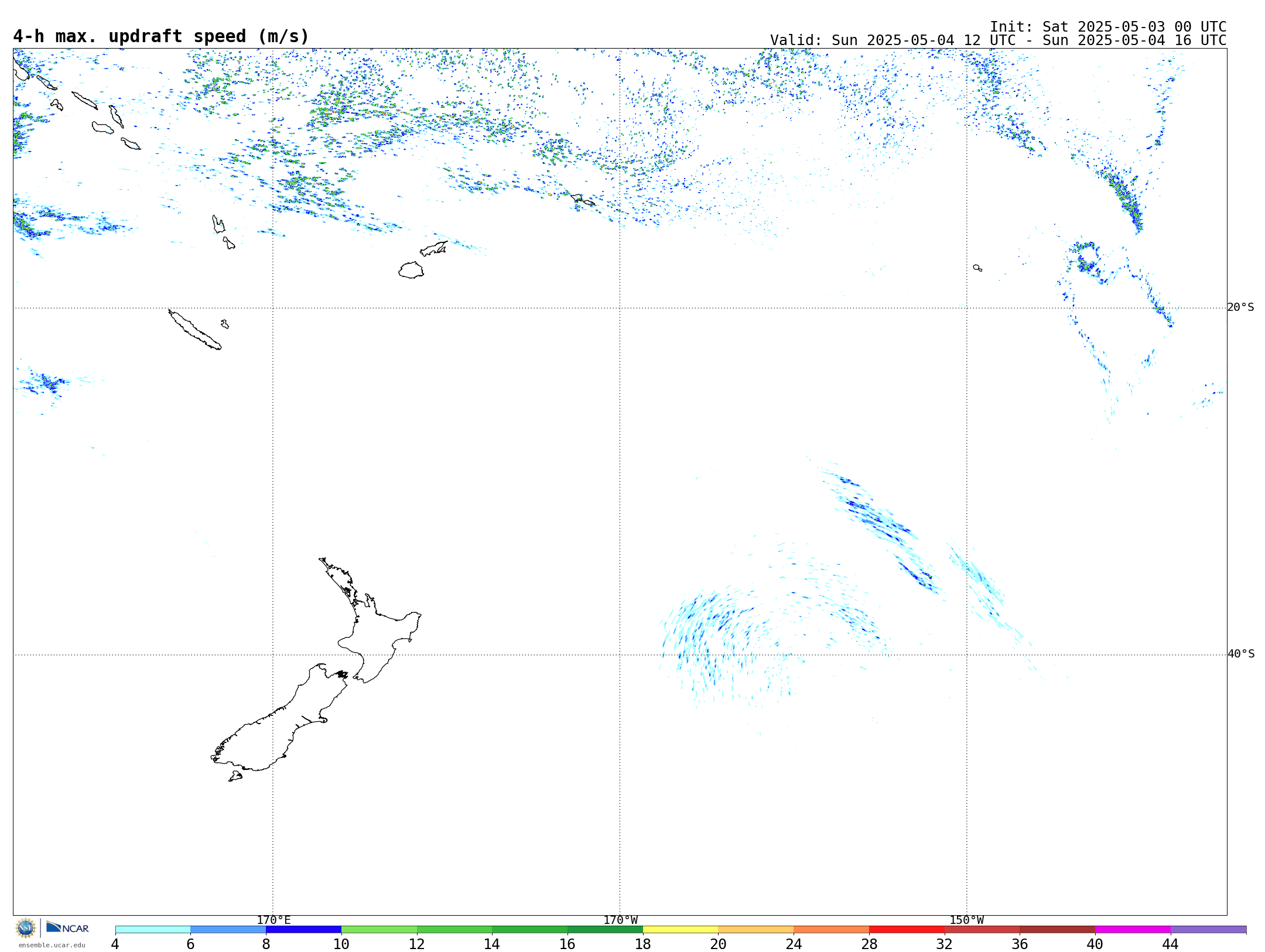Image resolution: width=1265 pixels, height=952 pixels.
Task: Pick the dark green 16–18 colorbar segment
Action: [605, 929]
